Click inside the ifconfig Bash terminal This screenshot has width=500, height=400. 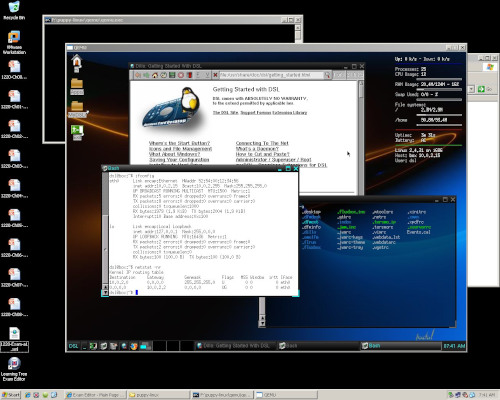pos(203,233)
